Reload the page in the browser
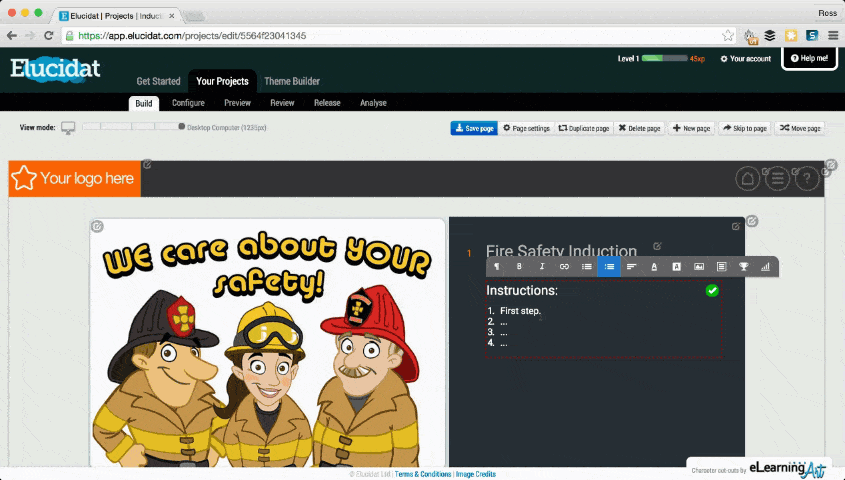Screen dimensions: 845x480 49,36
